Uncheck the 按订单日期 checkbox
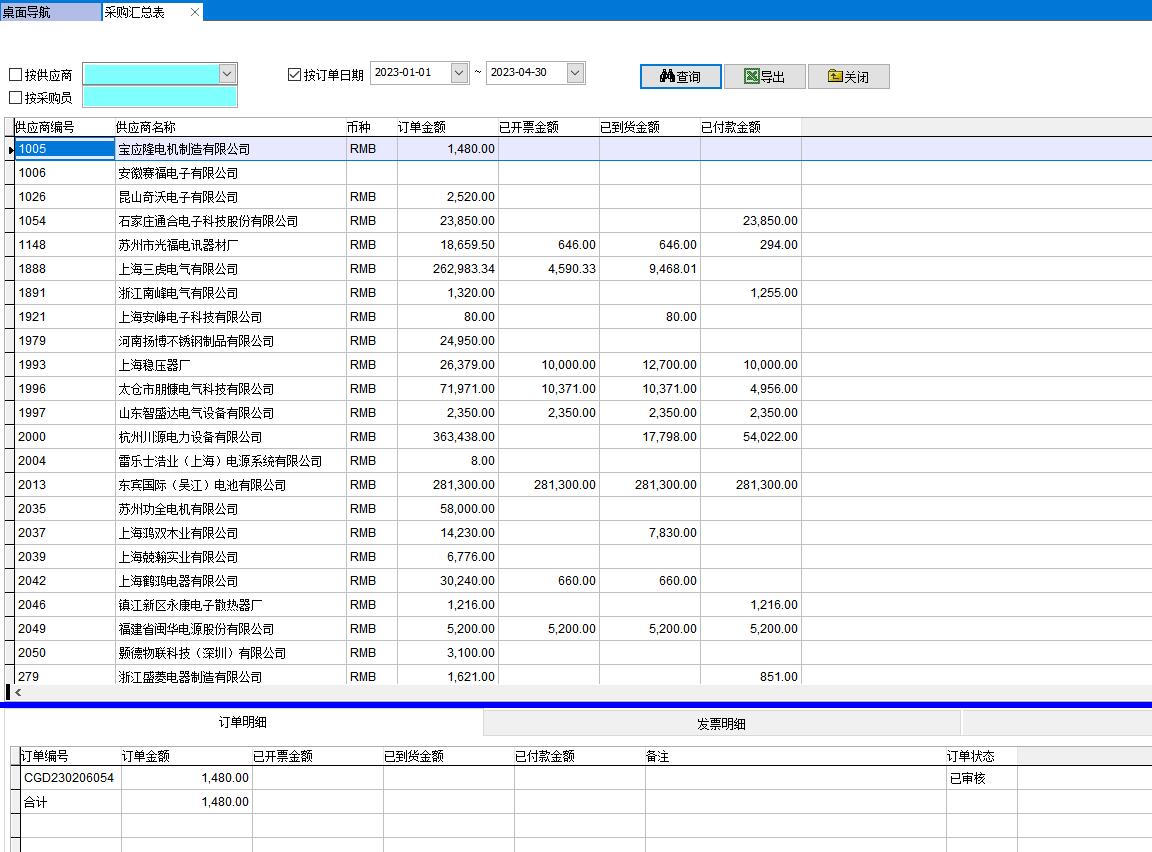The image size is (1152, 852). [x=294, y=75]
